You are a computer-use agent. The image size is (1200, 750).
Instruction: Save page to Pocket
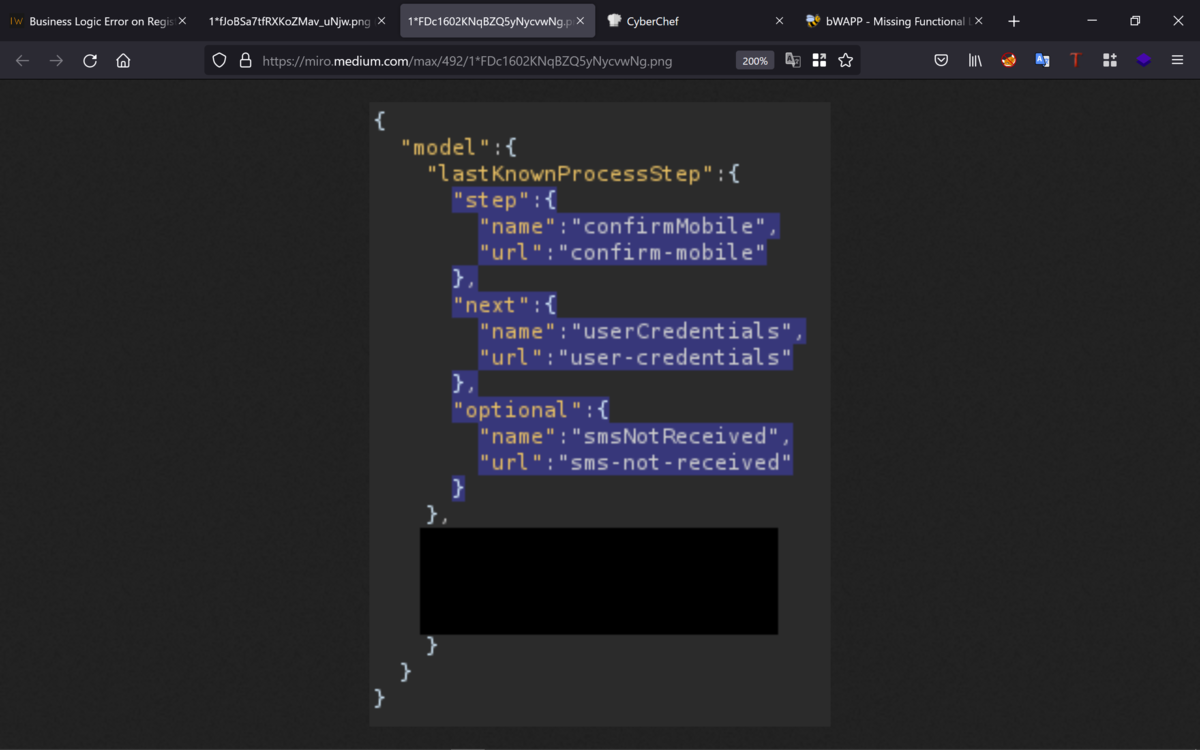[941, 61]
